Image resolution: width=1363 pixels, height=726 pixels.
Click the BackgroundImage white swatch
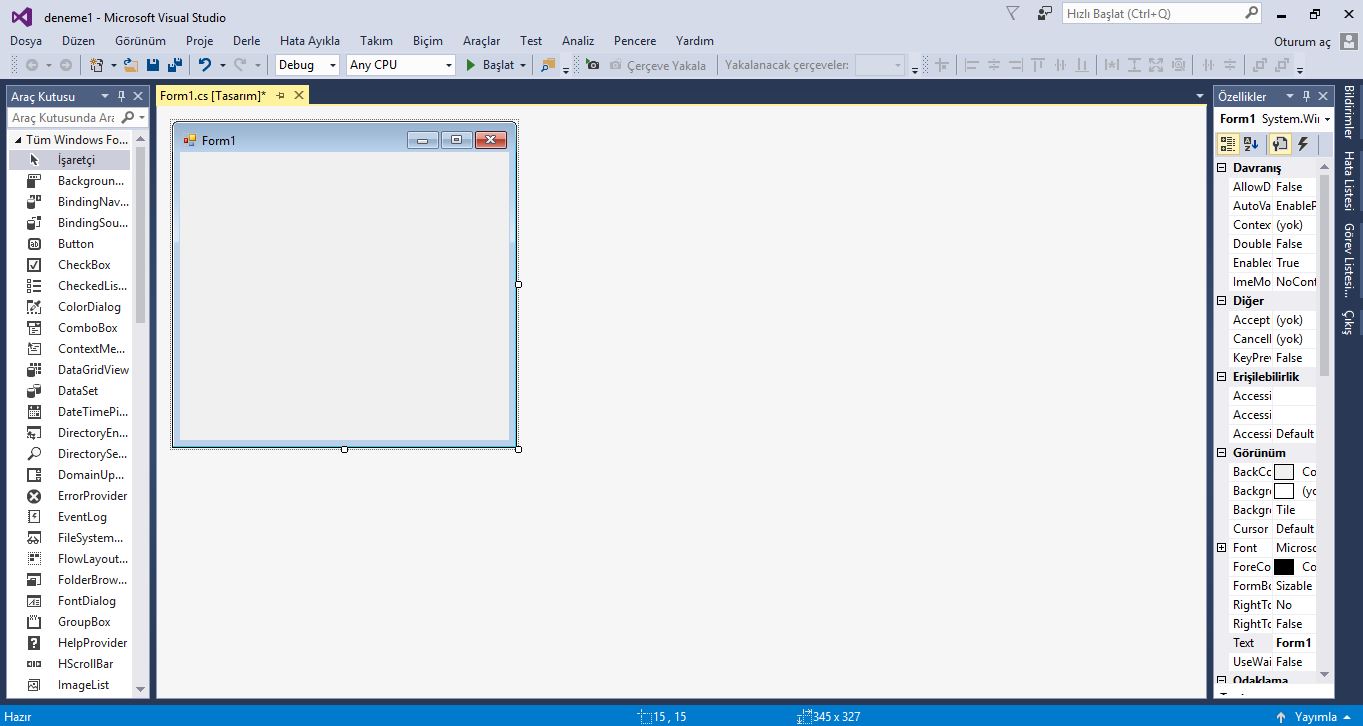[x=1284, y=491]
